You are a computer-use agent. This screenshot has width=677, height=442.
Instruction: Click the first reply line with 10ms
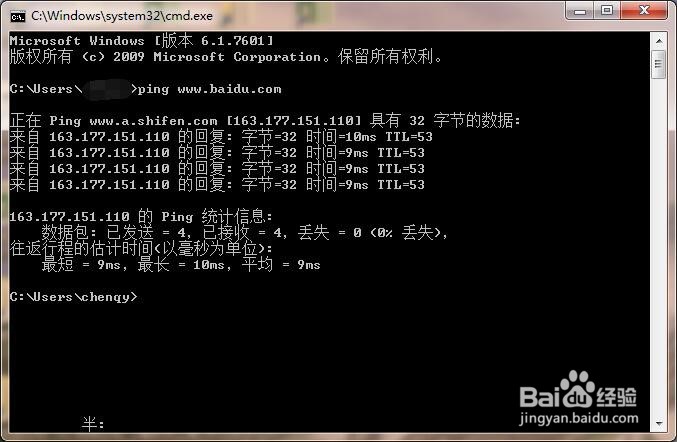point(221,137)
